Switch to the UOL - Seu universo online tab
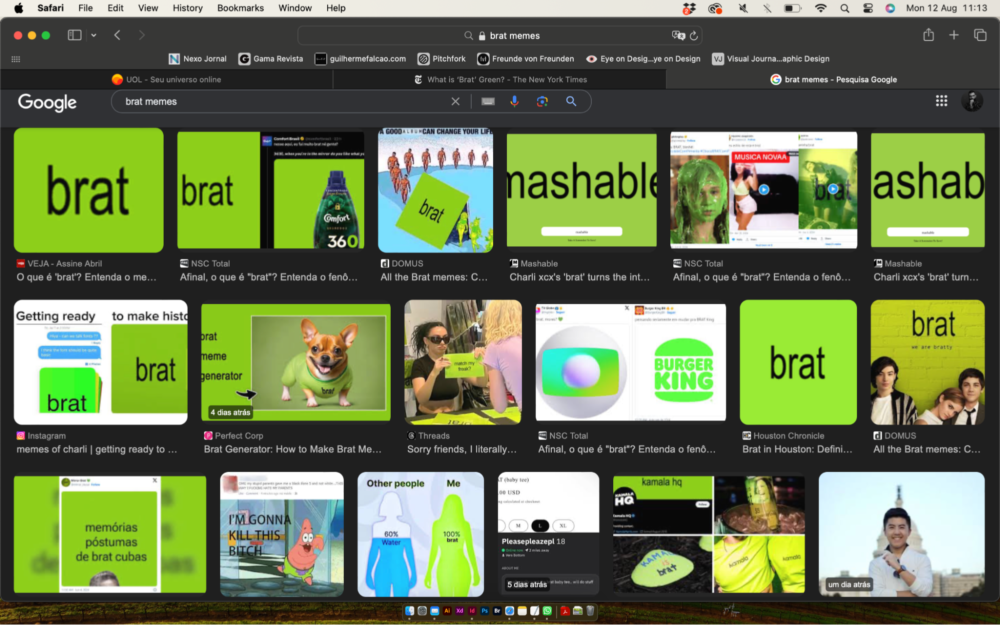The image size is (1000, 625). pyautogui.click(x=166, y=79)
